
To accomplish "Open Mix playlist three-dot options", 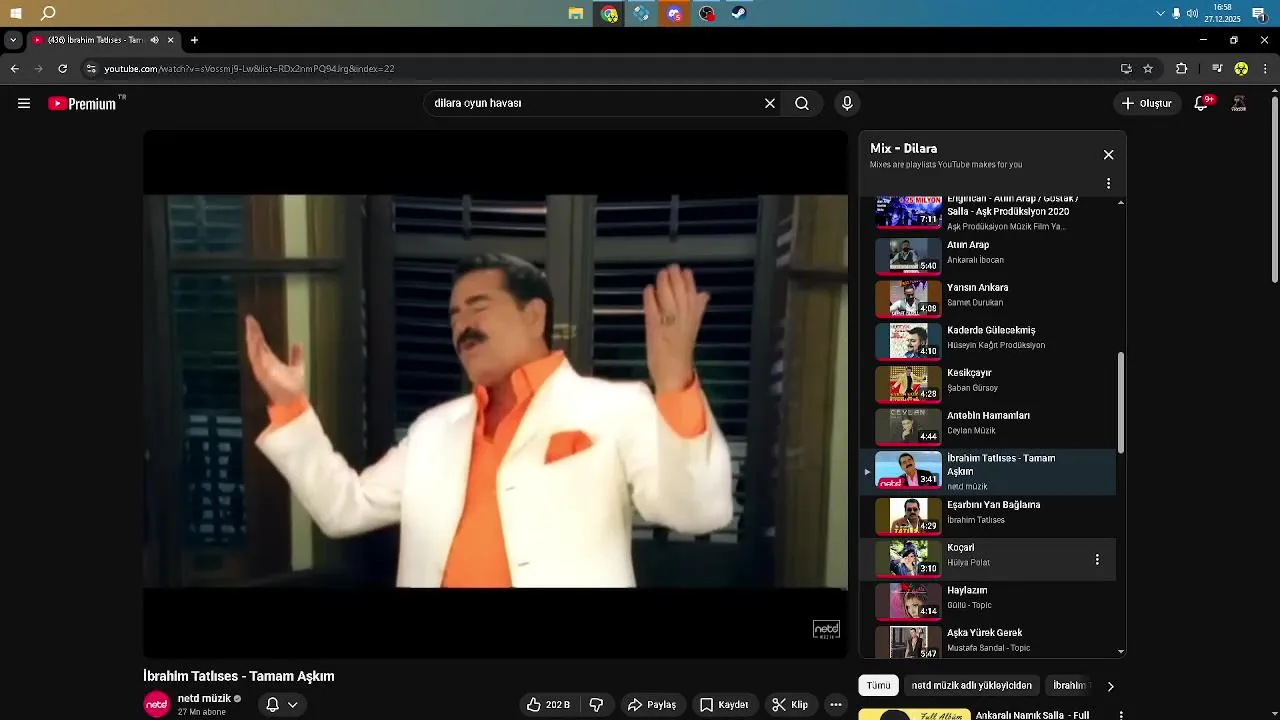I will [1108, 183].
